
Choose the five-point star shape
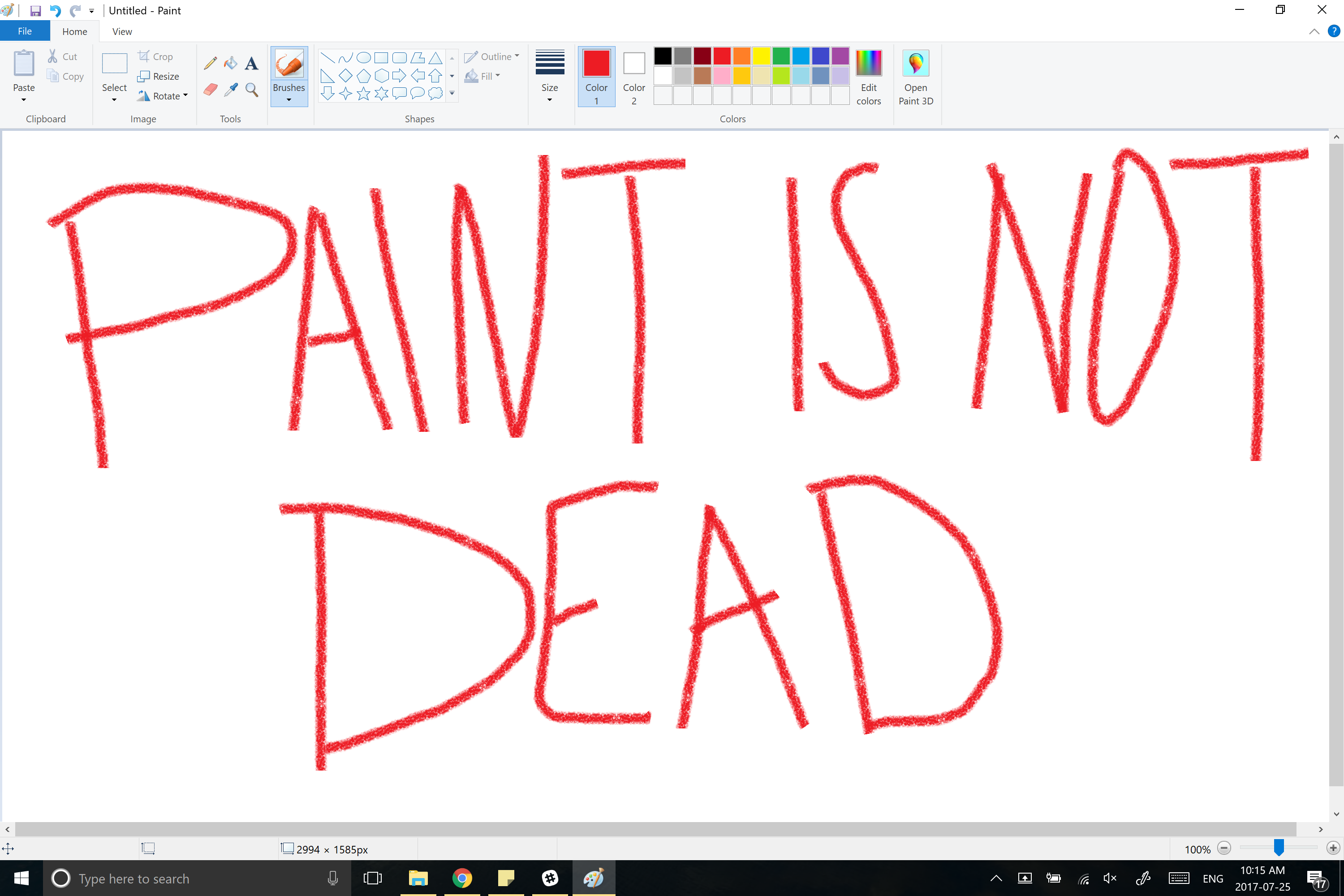[x=363, y=94]
